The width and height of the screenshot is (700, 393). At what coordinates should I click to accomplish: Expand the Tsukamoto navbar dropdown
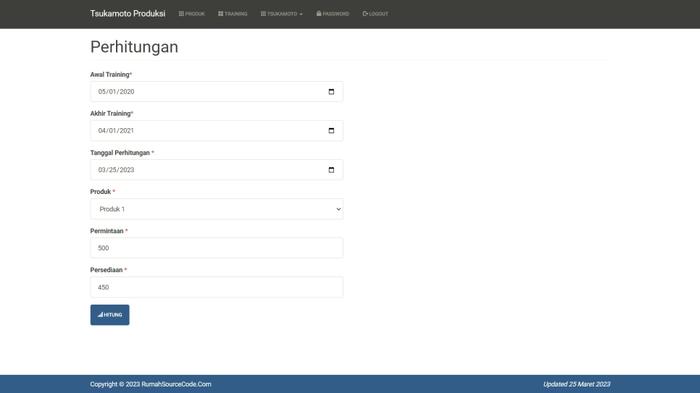282,14
